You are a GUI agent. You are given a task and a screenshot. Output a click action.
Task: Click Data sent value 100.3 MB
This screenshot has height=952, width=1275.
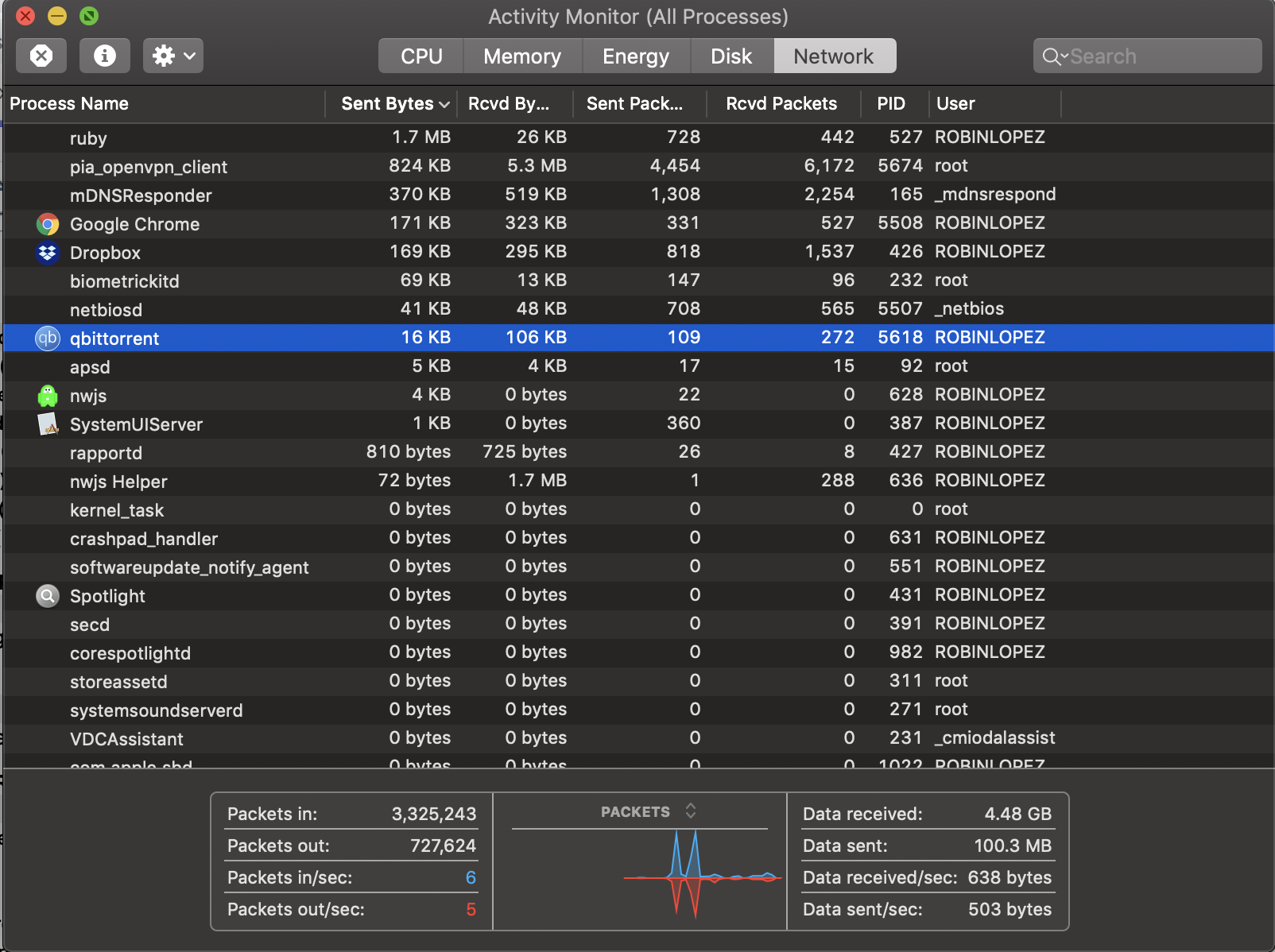pos(1013,846)
